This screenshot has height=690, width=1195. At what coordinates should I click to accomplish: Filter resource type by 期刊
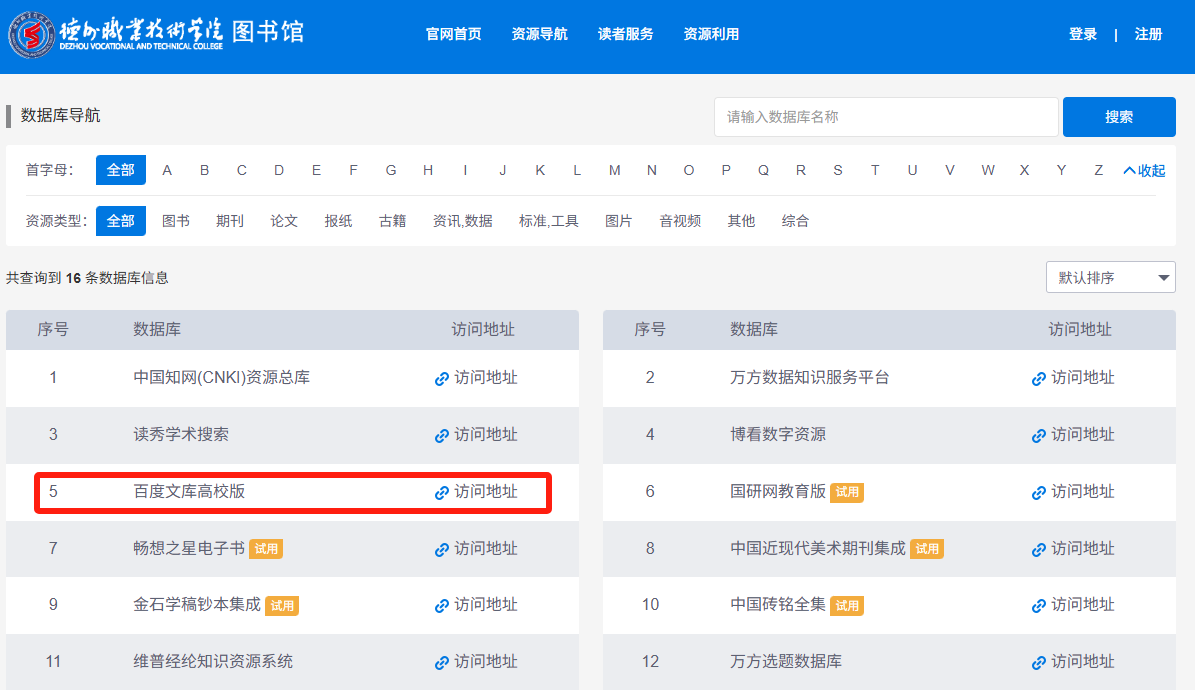point(230,221)
